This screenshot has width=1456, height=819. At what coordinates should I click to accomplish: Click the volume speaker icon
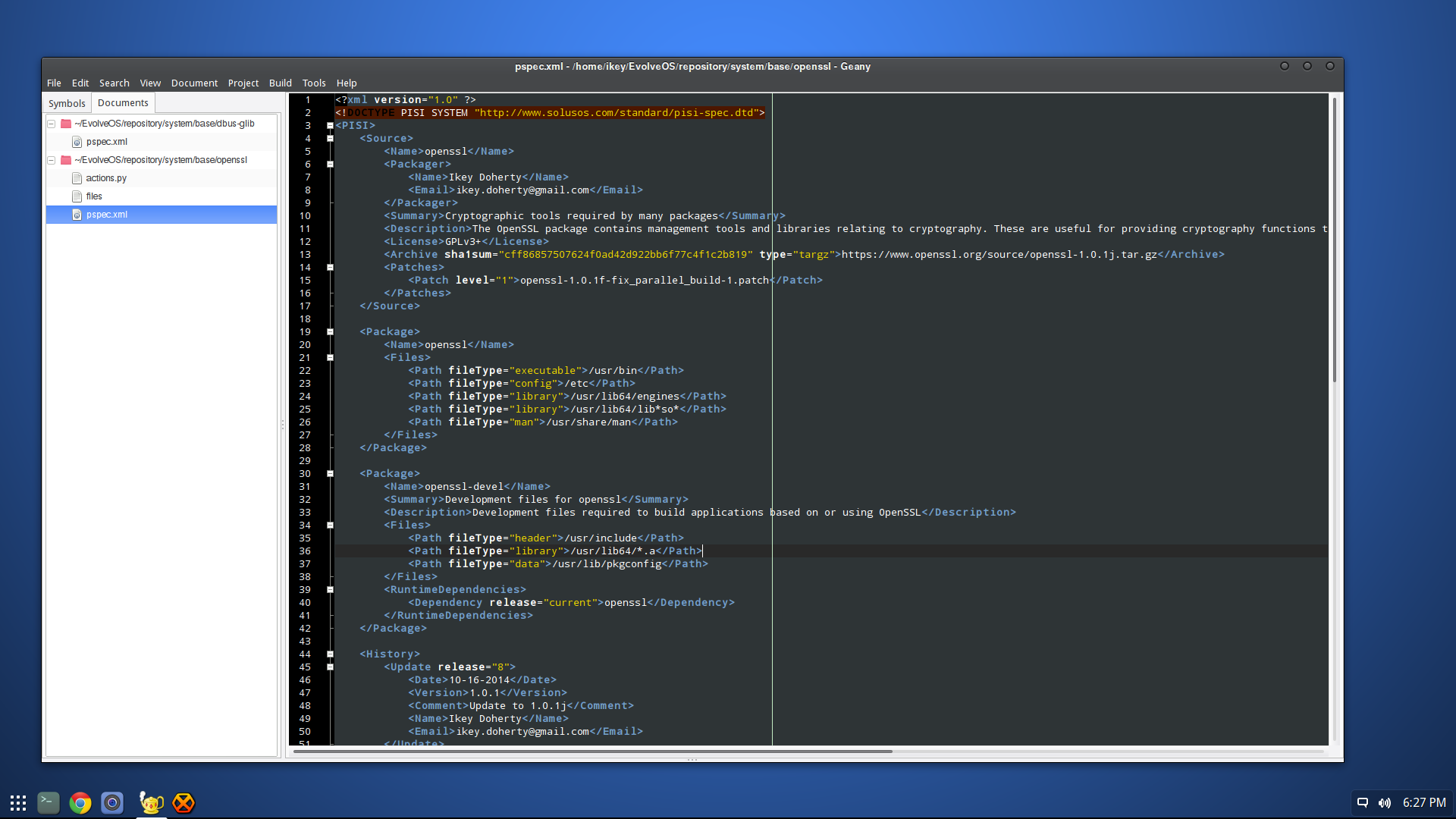(1385, 802)
